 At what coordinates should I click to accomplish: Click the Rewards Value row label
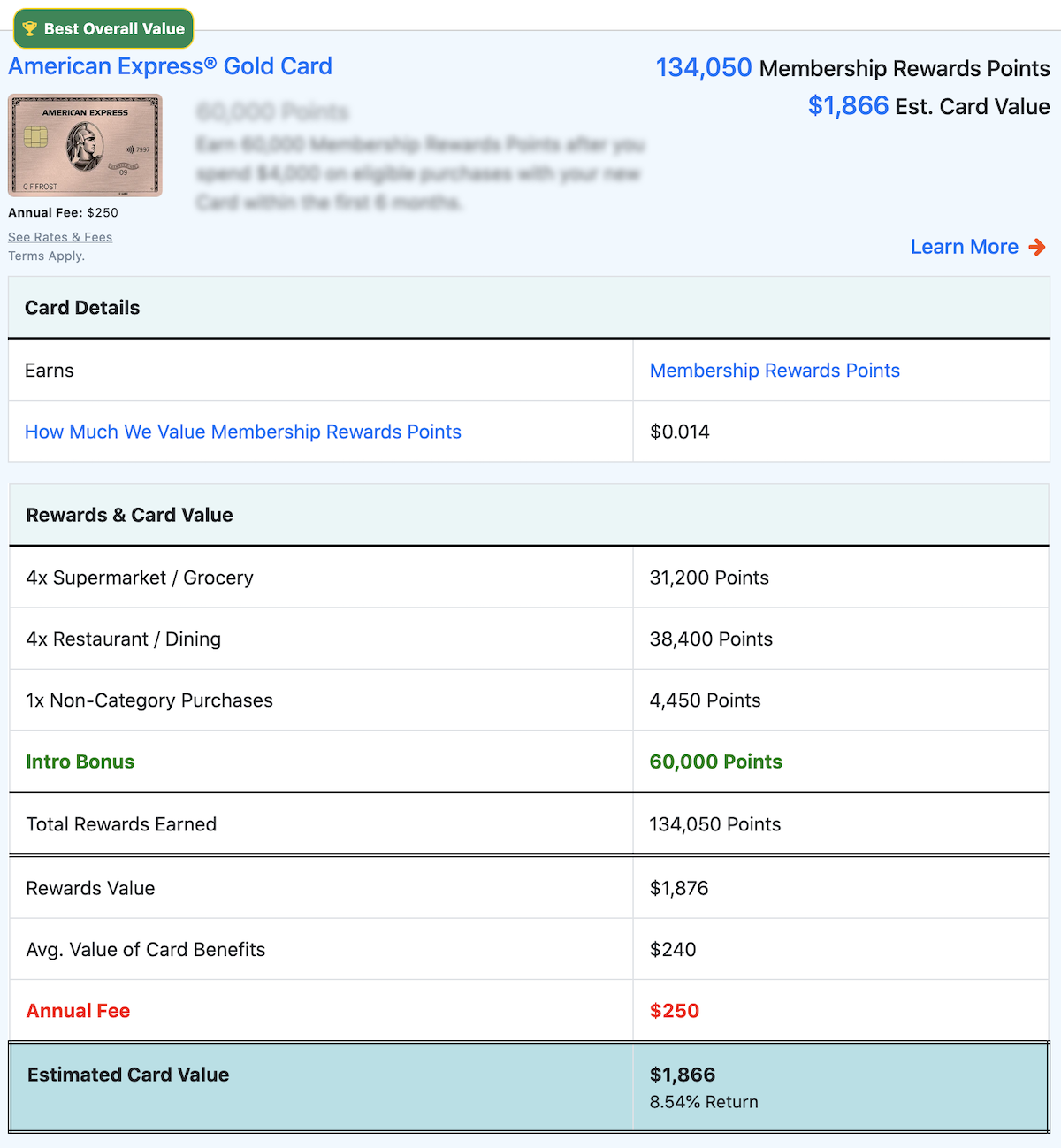90,888
